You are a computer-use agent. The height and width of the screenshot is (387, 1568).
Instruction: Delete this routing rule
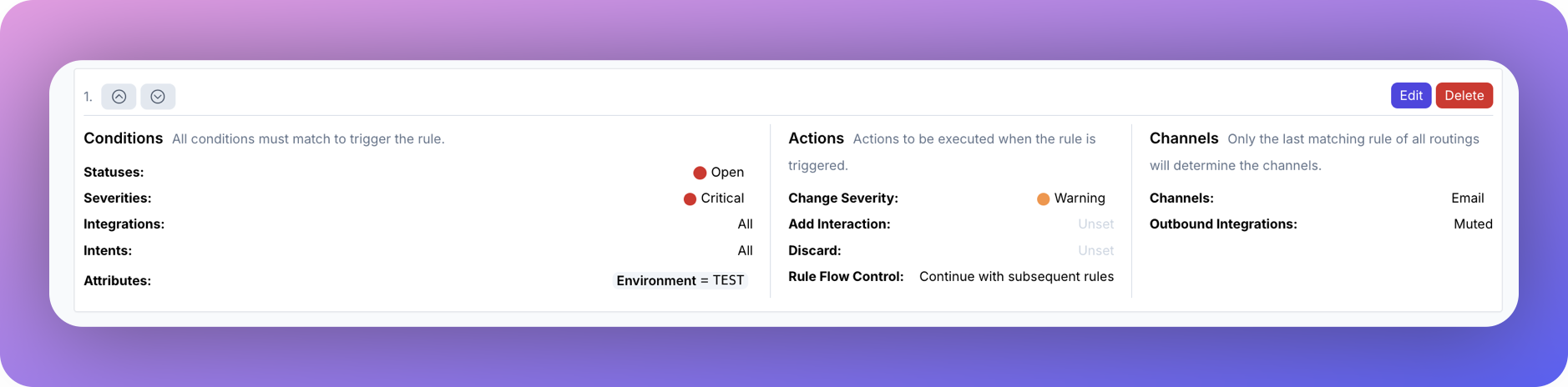1464,95
